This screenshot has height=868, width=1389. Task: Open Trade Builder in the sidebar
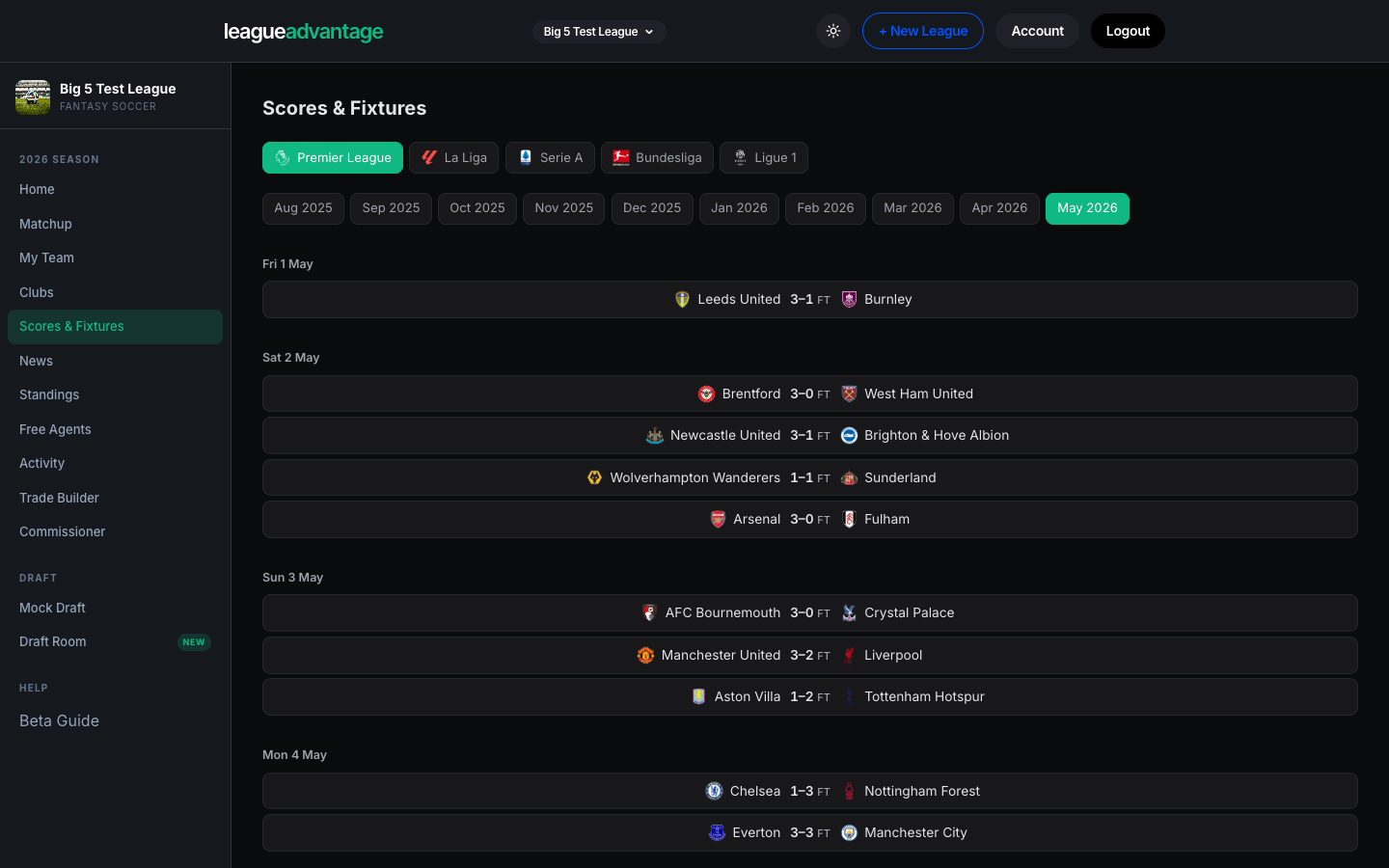(x=115, y=498)
